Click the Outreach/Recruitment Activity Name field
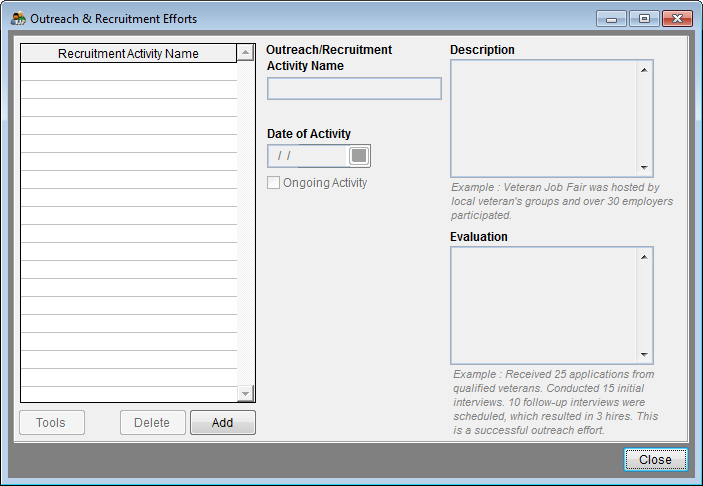 pyautogui.click(x=354, y=88)
